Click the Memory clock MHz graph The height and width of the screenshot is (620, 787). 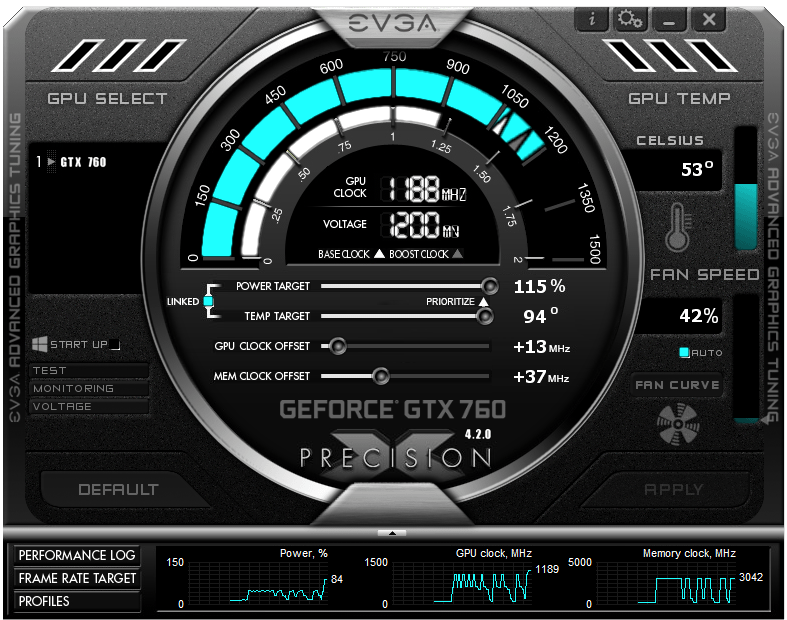pyautogui.click(x=666, y=582)
